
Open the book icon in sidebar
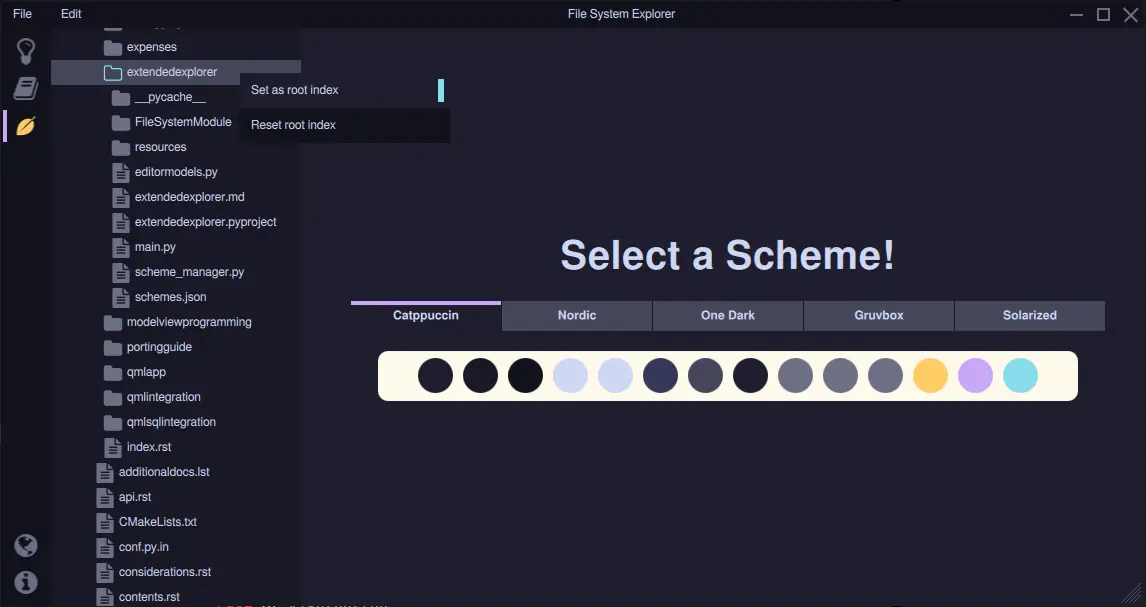click(x=26, y=89)
